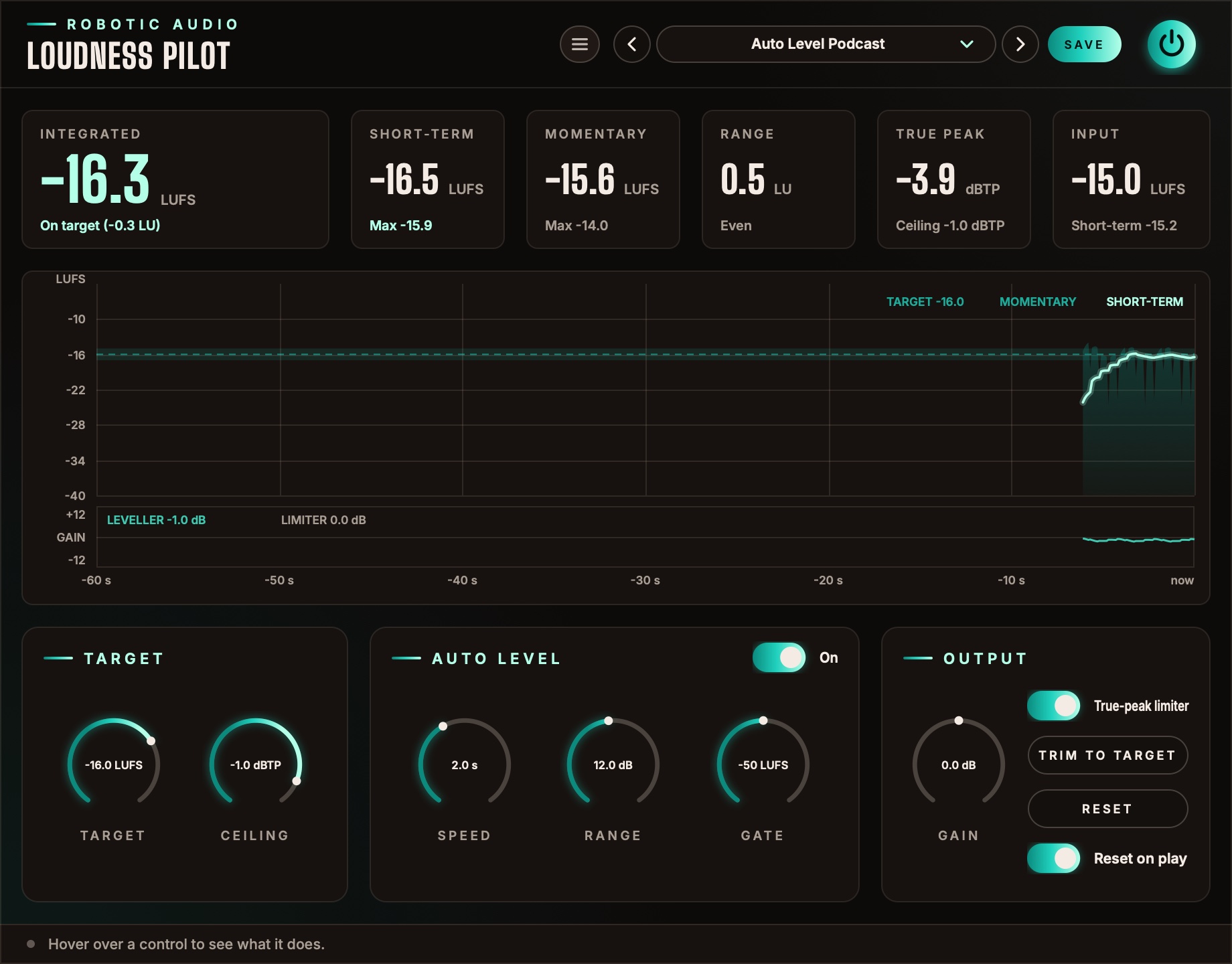Open the hamburger menu
This screenshot has height=964, width=1232.
(x=580, y=44)
